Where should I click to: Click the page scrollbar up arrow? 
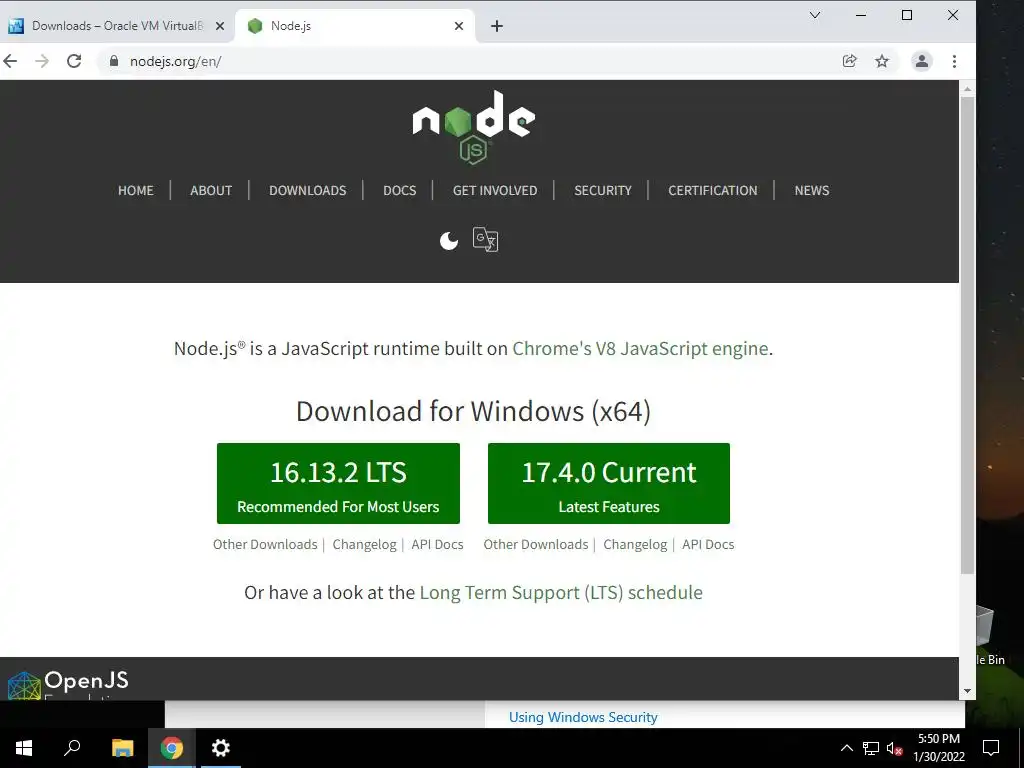(967, 89)
